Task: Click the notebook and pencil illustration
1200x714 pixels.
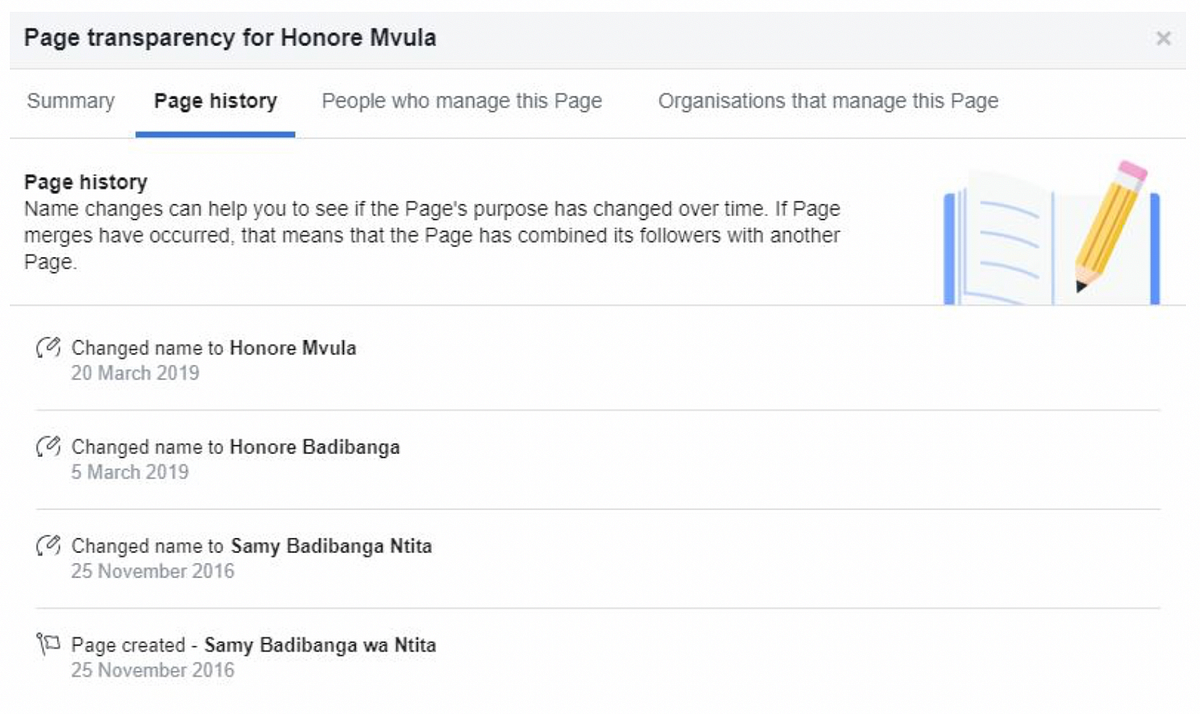Action: point(1051,233)
